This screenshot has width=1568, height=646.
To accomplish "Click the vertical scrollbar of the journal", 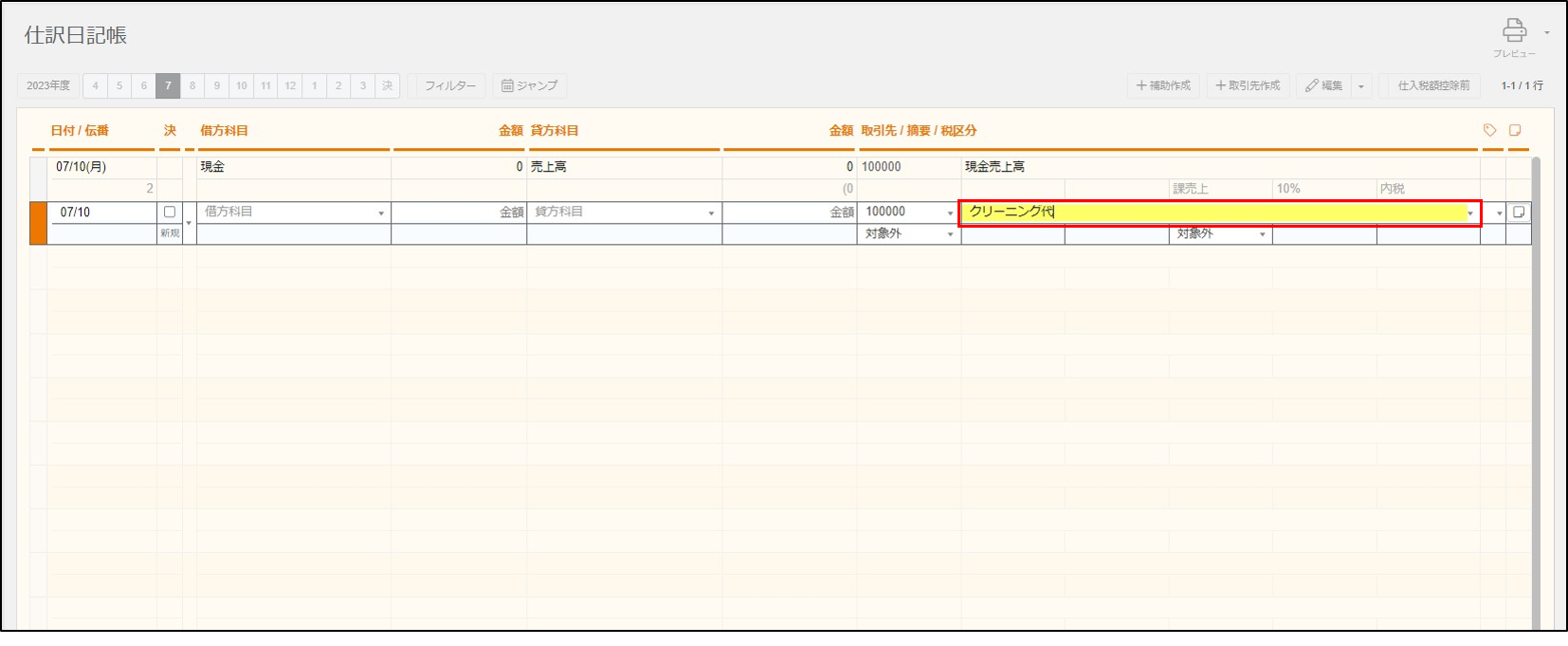I will [1536, 379].
